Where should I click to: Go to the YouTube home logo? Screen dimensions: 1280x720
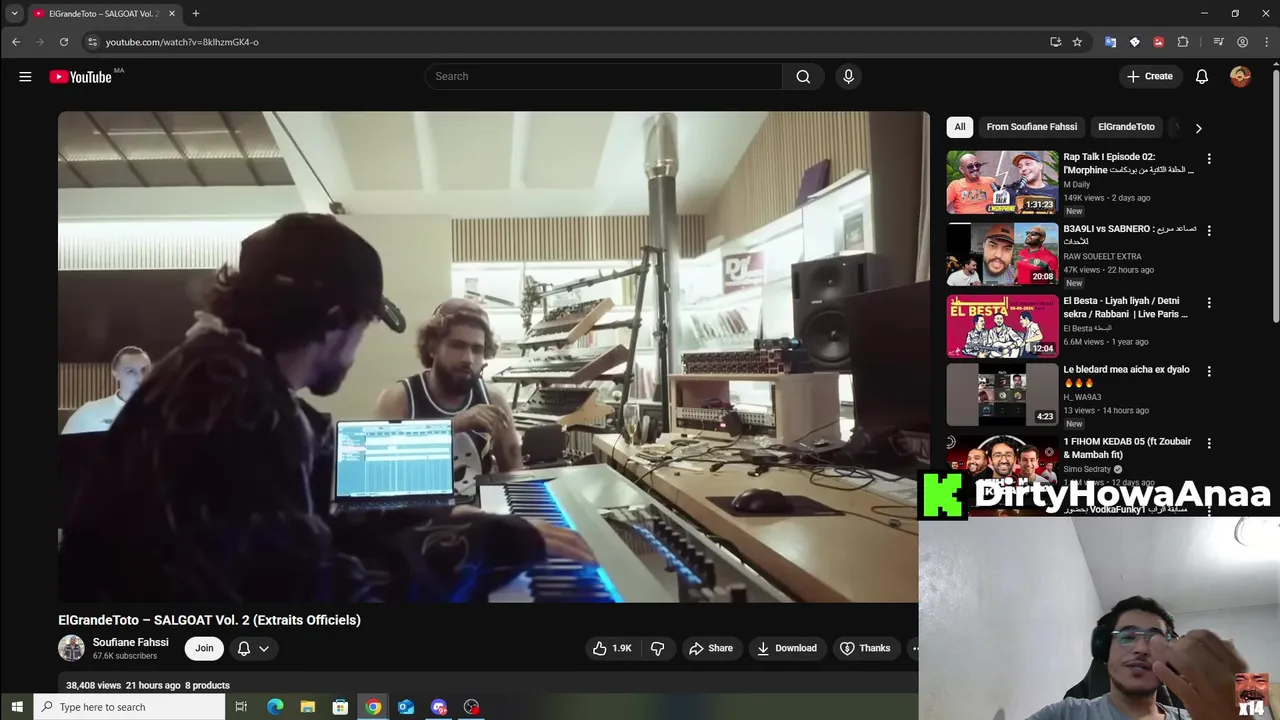pyautogui.click(x=81, y=77)
